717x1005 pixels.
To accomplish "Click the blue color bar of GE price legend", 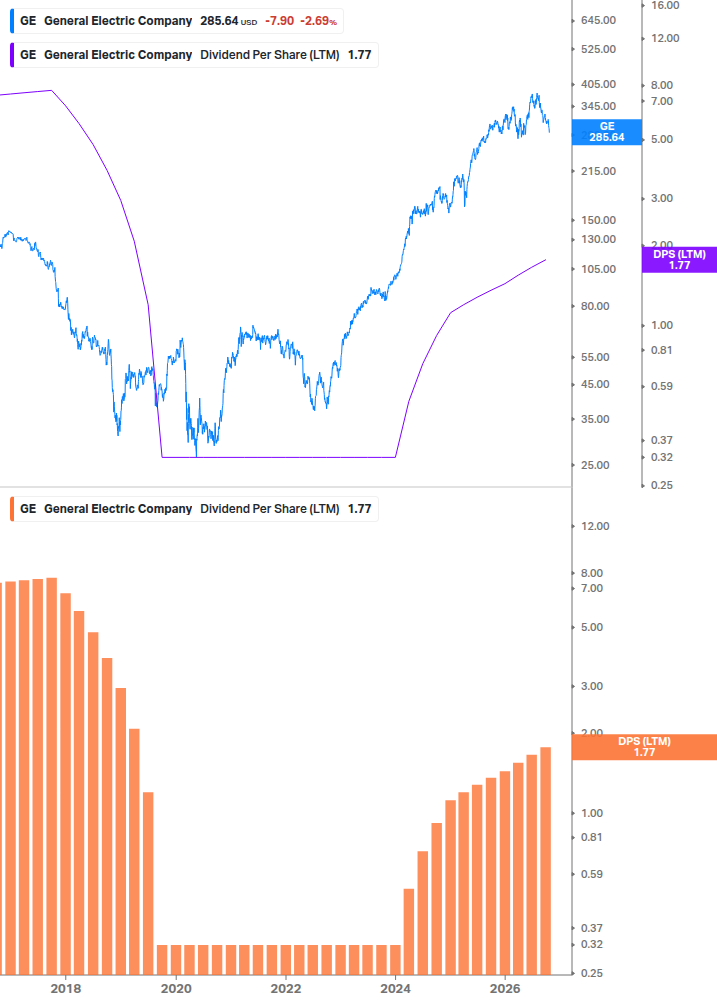I will pyautogui.click(x=12, y=21).
